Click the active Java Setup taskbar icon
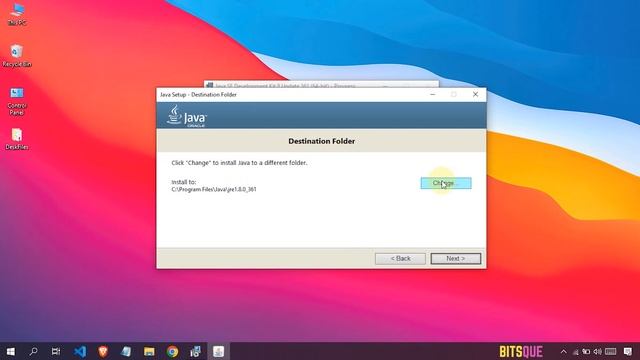This screenshot has height=360, width=640. [x=218, y=351]
